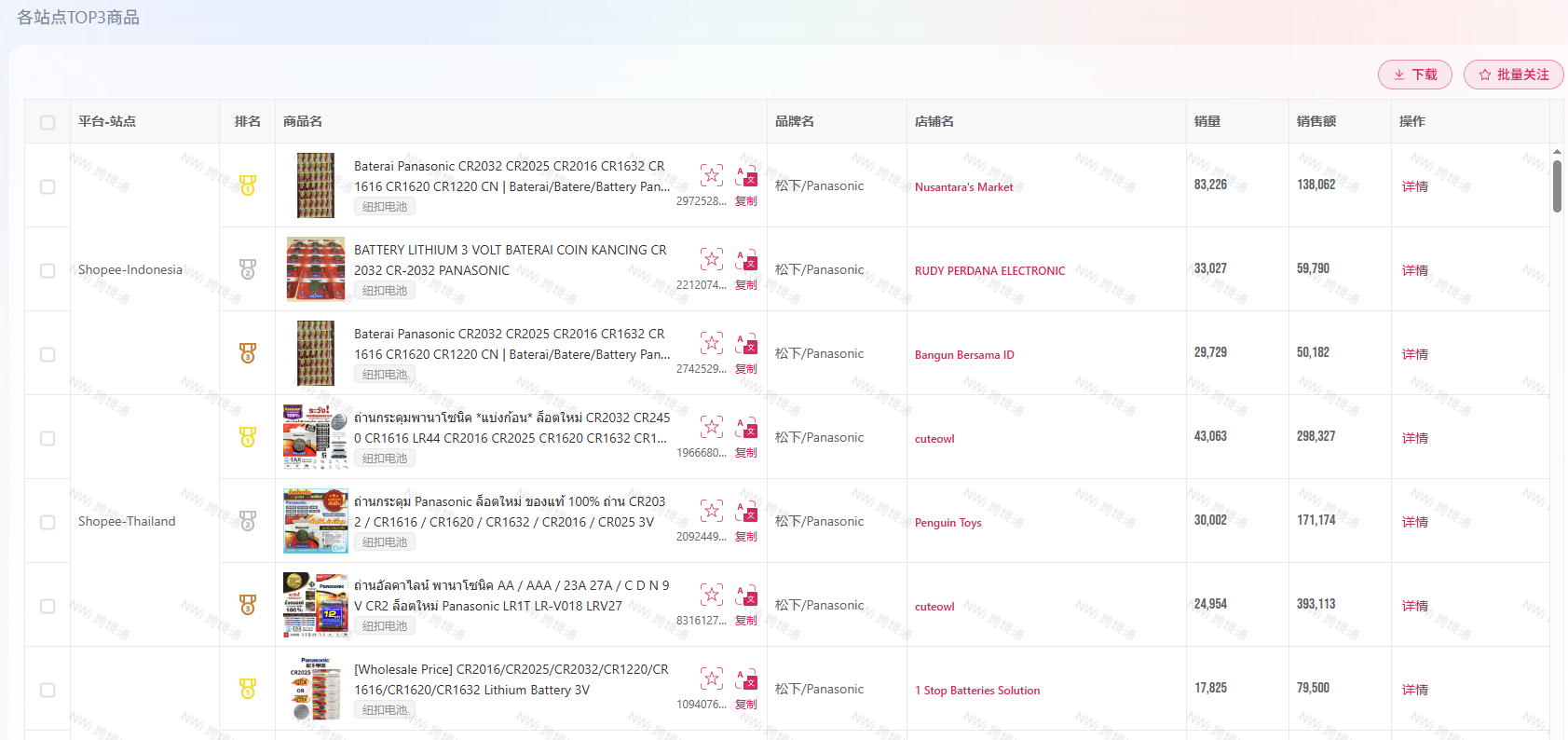Image resolution: width=1568 pixels, height=740 pixels.
Task: Click the follow star icon in Bangun Bersama ID row
Action: click(x=712, y=343)
